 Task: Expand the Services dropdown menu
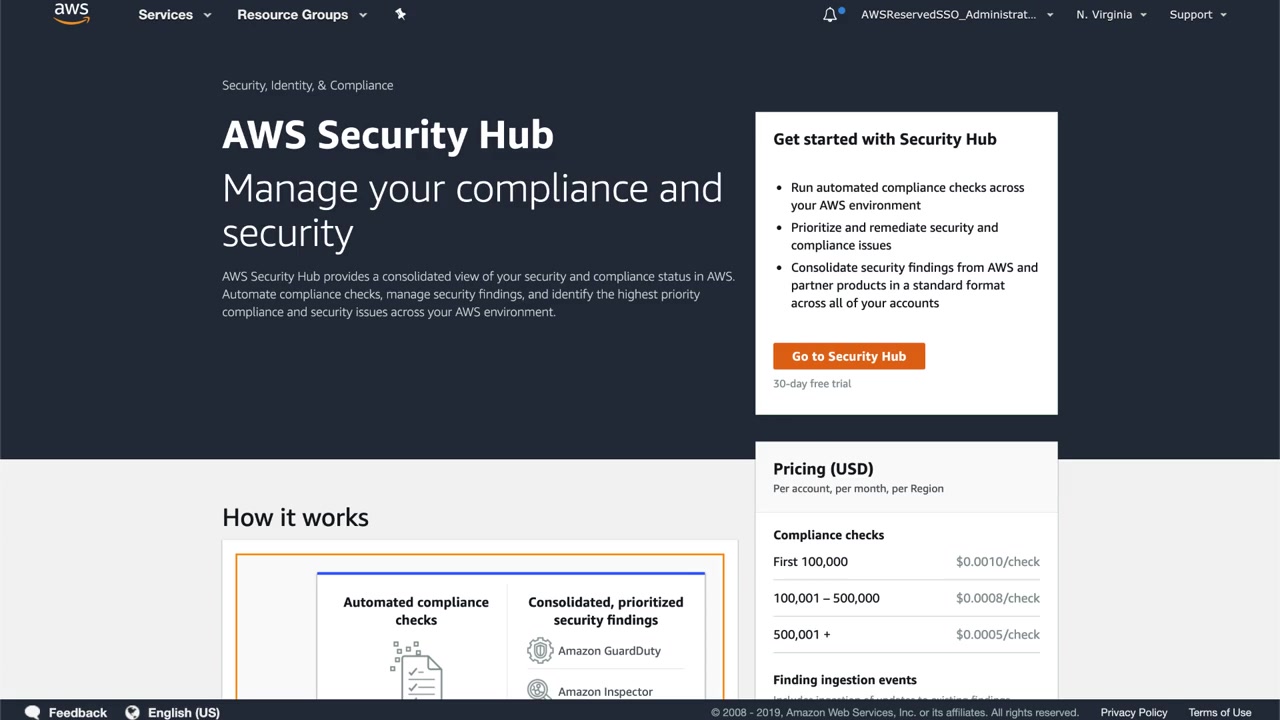point(175,15)
